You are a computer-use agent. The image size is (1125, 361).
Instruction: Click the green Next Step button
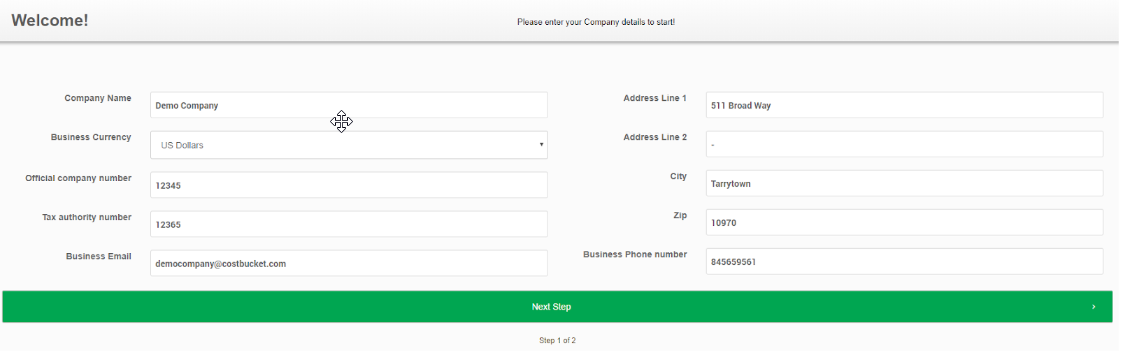pyautogui.click(x=557, y=306)
